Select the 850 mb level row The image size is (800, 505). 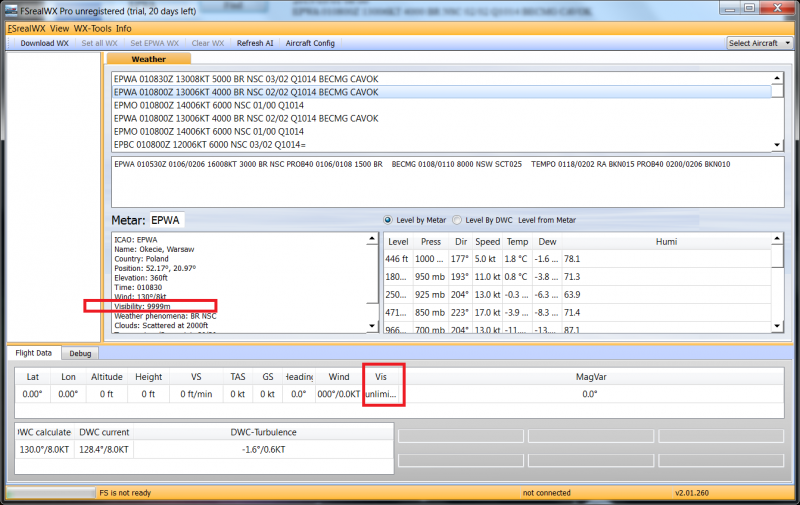tap(578, 313)
